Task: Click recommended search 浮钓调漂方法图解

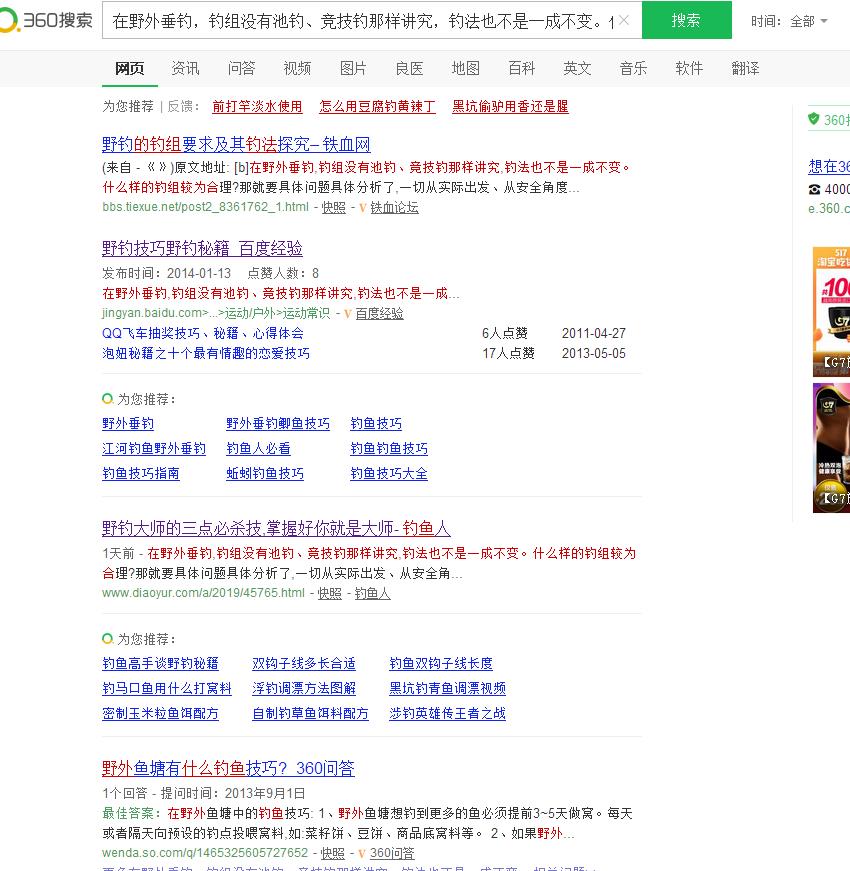Action: tap(304, 689)
